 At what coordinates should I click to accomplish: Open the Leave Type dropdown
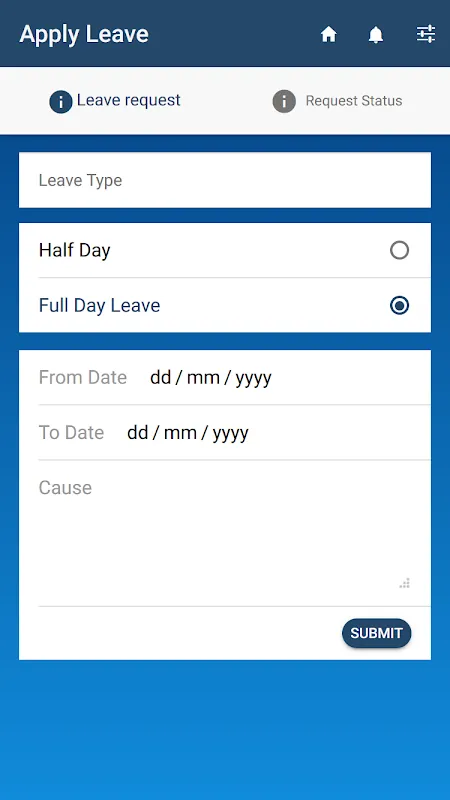click(225, 180)
